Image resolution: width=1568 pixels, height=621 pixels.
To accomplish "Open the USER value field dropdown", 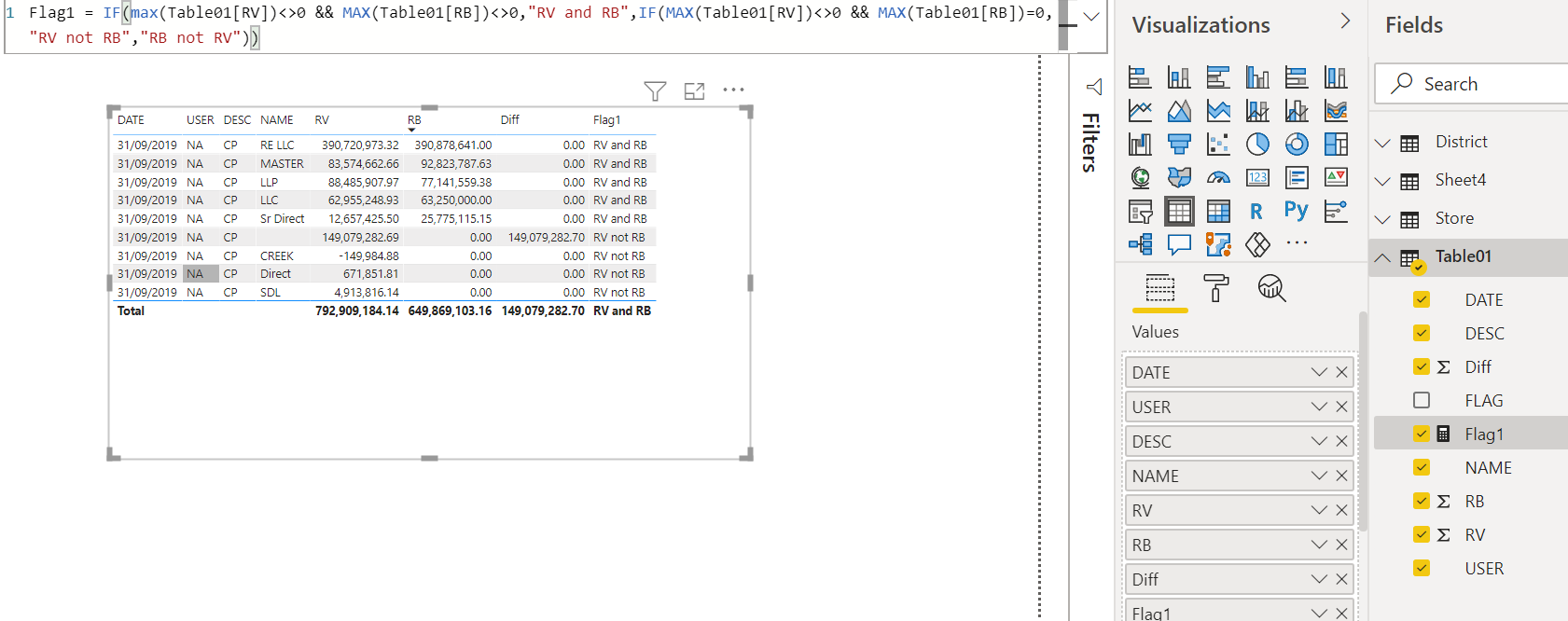I will tap(1319, 407).
